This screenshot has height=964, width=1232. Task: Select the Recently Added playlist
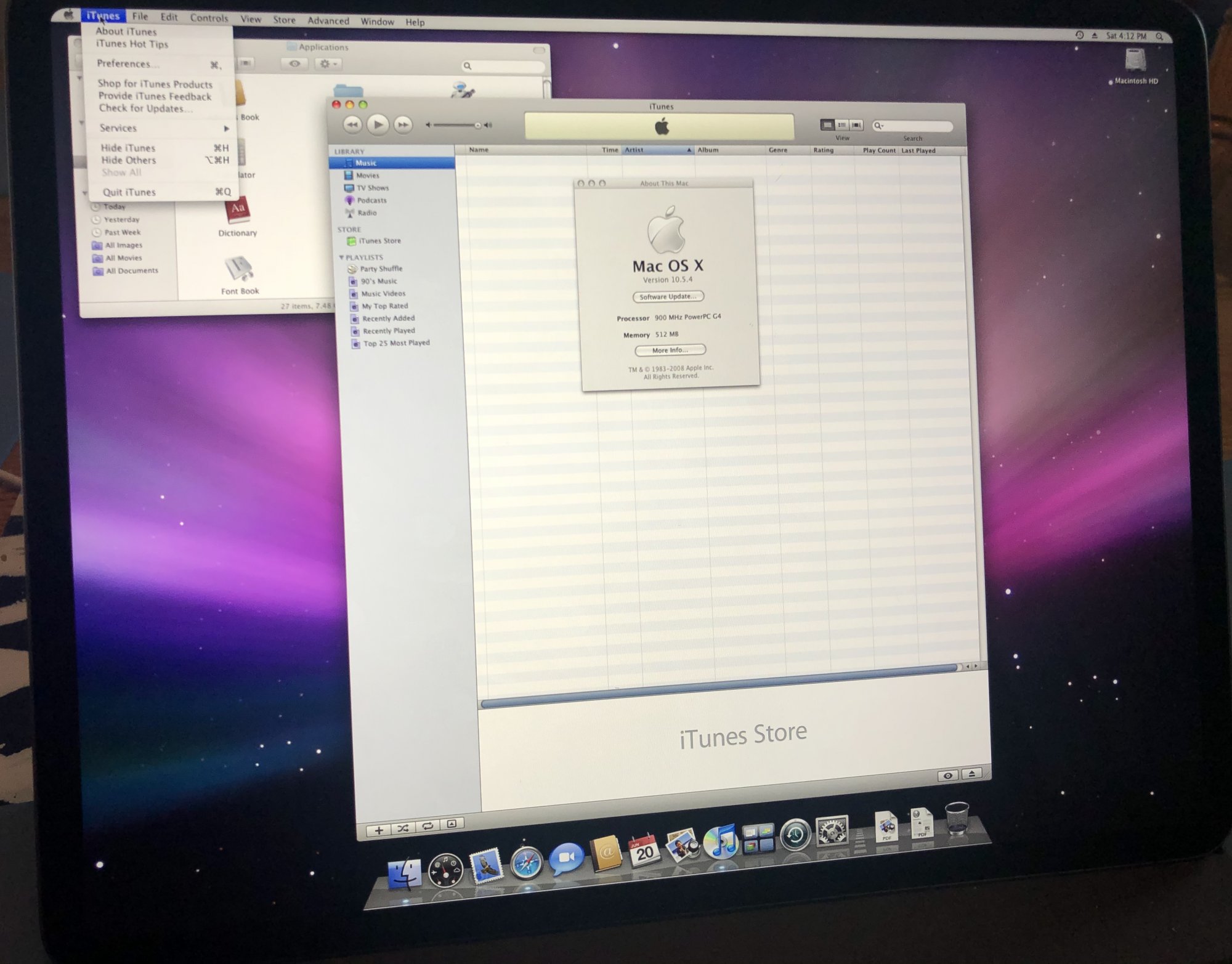click(x=387, y=318)
